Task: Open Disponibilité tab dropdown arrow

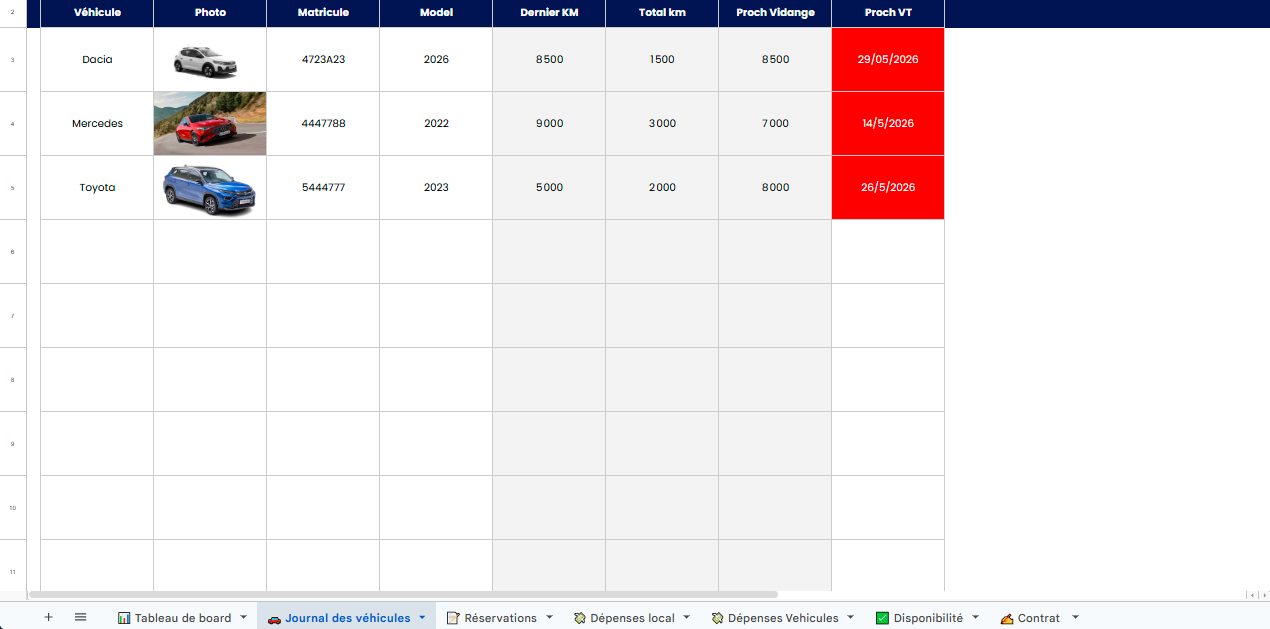Action: coord(975,618)
